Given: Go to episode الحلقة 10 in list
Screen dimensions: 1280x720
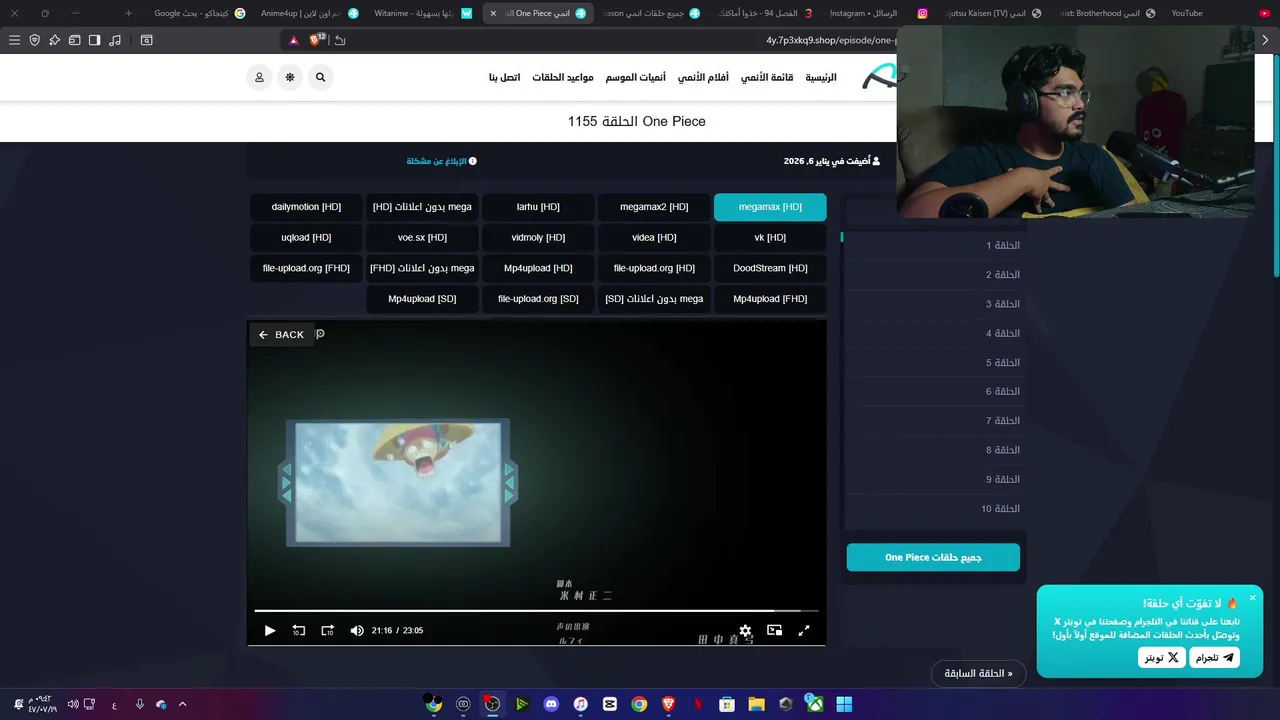Looking at the screenshot, I should [933, 508].
